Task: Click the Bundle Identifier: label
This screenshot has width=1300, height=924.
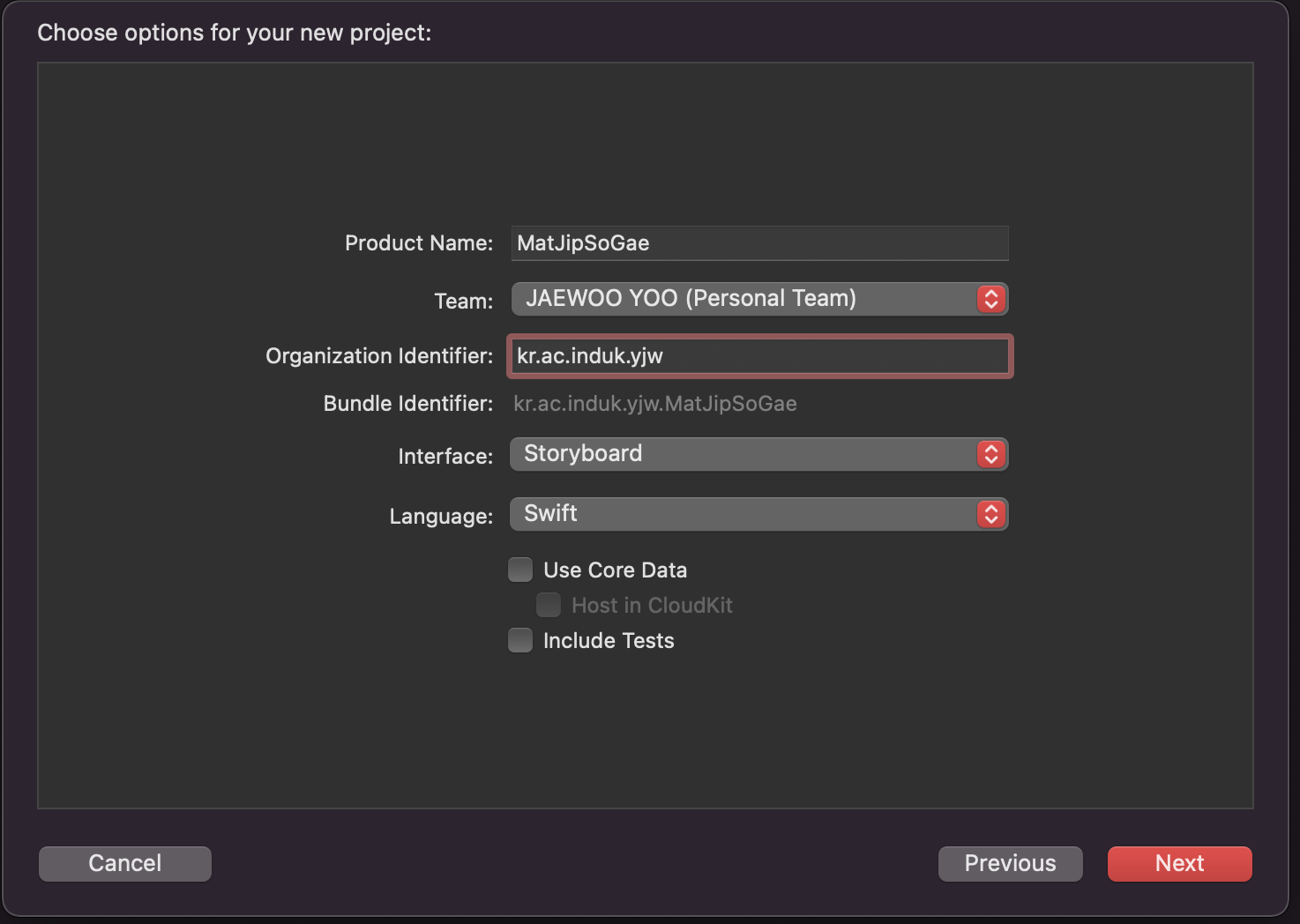Action: 408,404
